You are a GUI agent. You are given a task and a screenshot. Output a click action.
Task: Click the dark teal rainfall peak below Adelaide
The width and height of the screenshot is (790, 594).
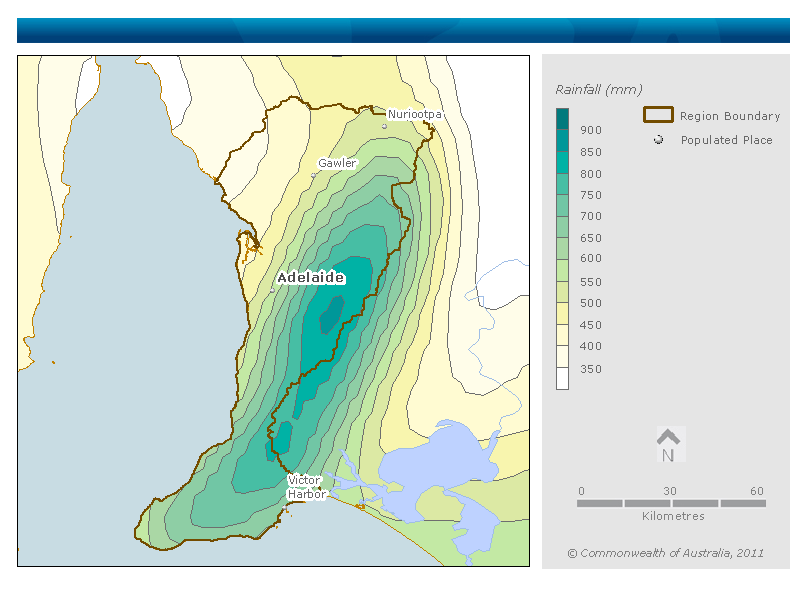point(332,315)
